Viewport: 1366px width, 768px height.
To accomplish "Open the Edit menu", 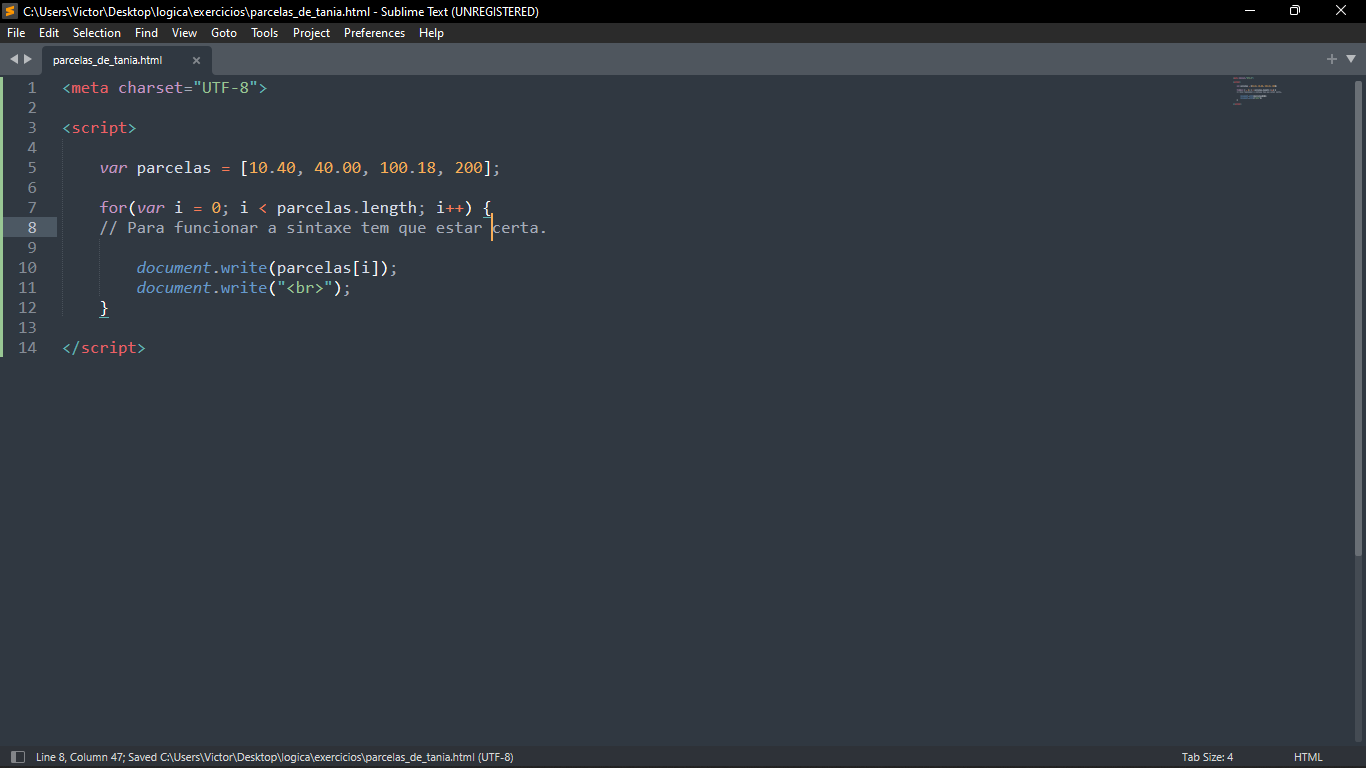I will coord(49,33).
